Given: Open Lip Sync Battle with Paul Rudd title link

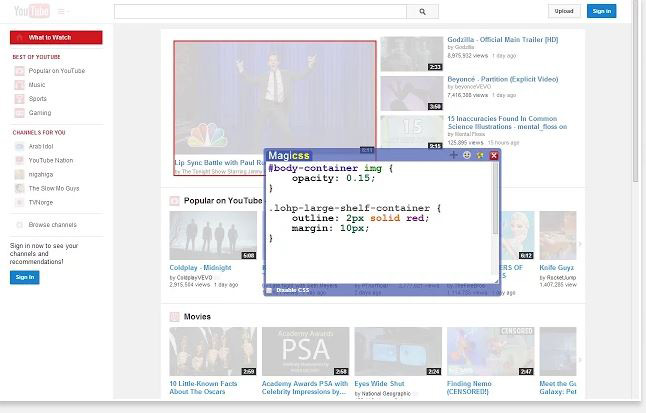Looking at the screenshot, I should click(220, 163).
